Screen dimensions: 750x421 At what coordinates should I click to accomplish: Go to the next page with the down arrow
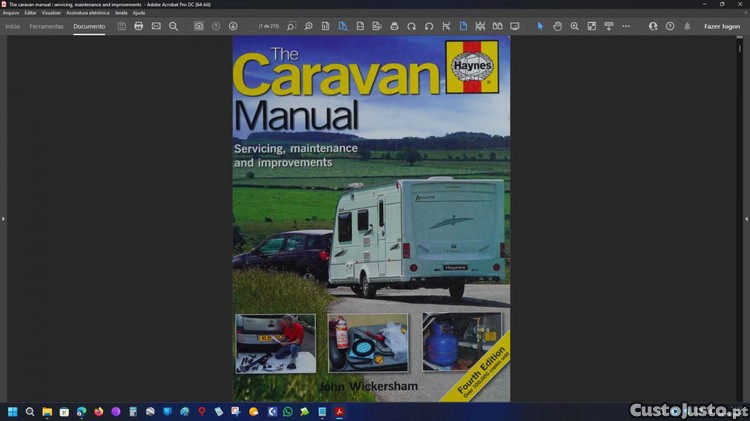click(233, 26)
